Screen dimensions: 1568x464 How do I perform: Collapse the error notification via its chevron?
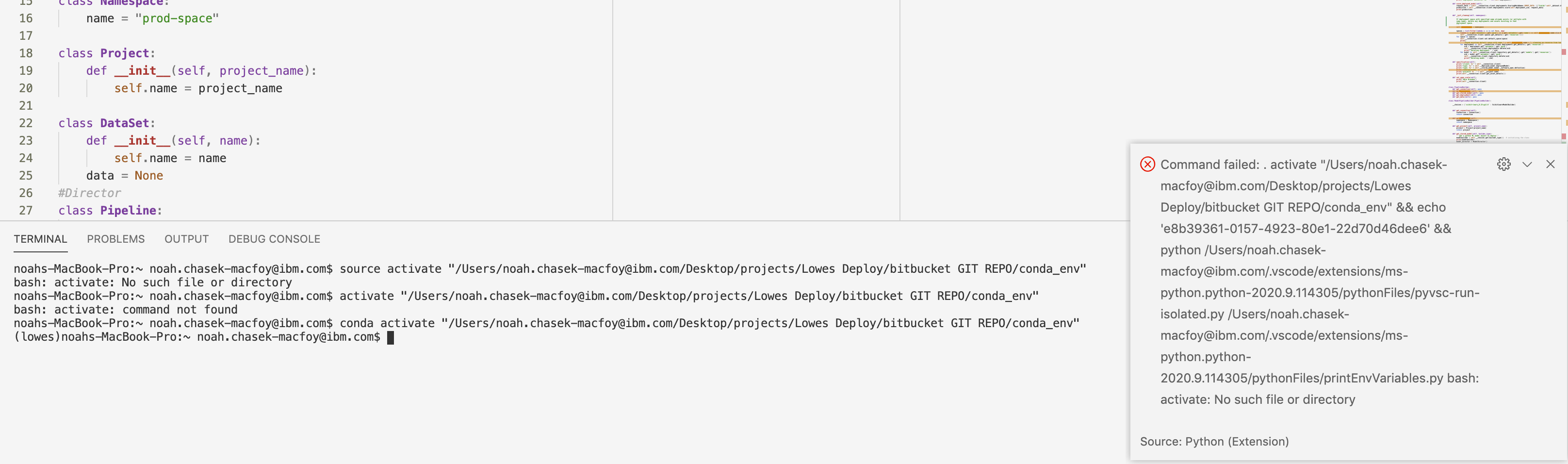coord(1528,164)
